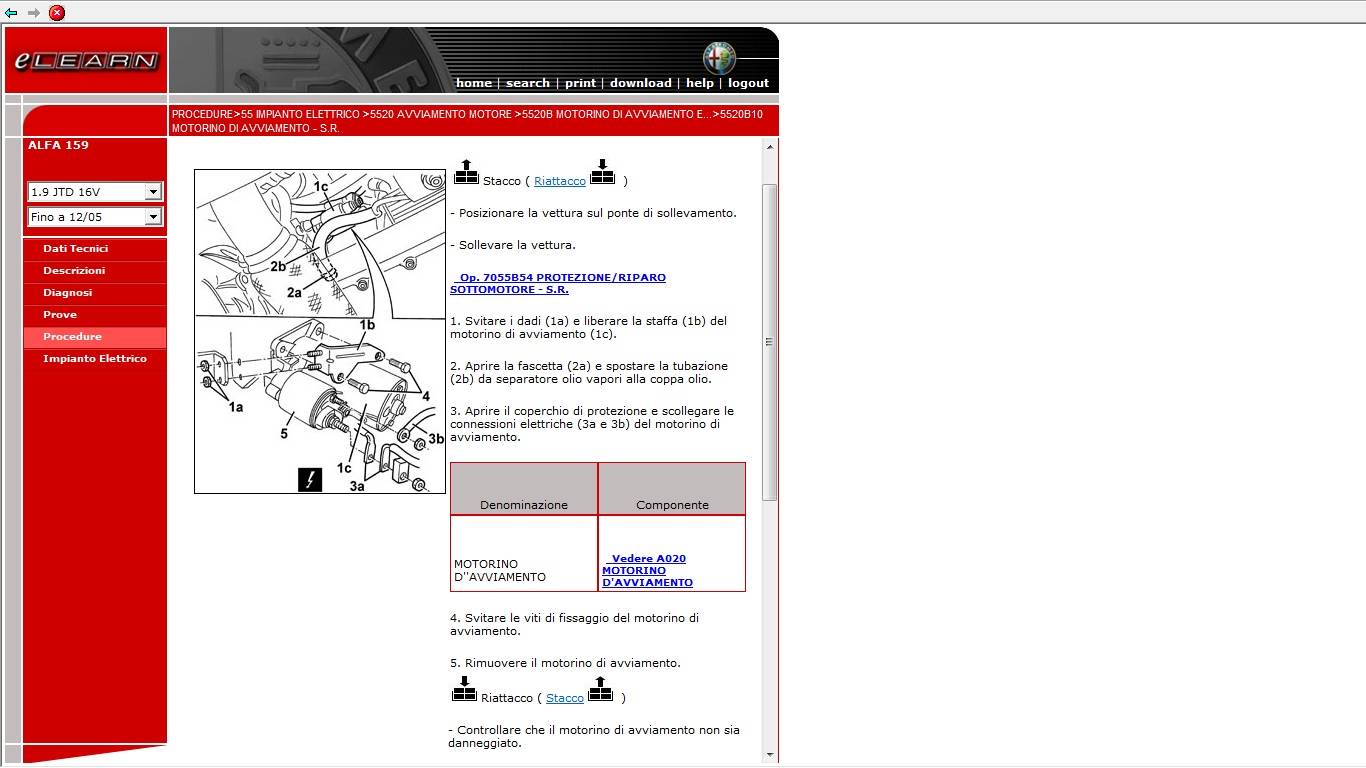Screen dimensions: 1366x768
Task: Click breadcrumb PROCEDURE
Action: [x=202, y=114]
